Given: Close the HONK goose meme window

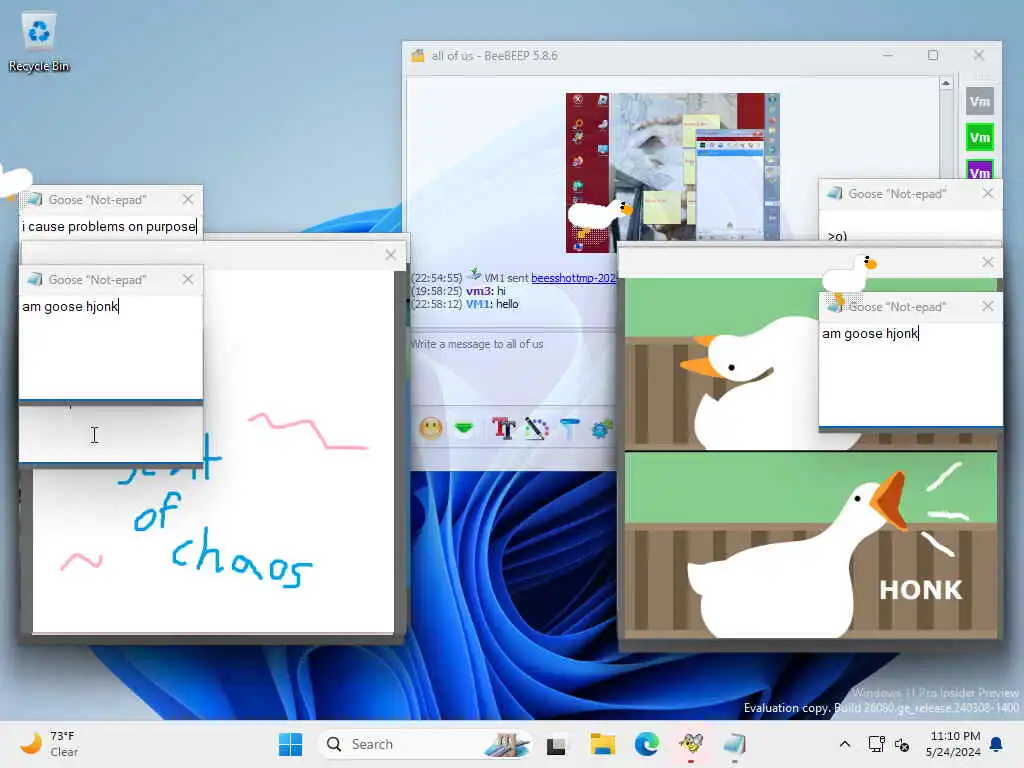Looking at the screenshot, I should (987, 262).
